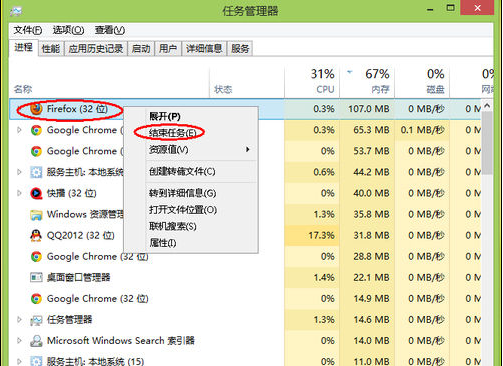Open the 资源值(V) submenu
This screenshot has height=366, width=503.
coord(191,150)
